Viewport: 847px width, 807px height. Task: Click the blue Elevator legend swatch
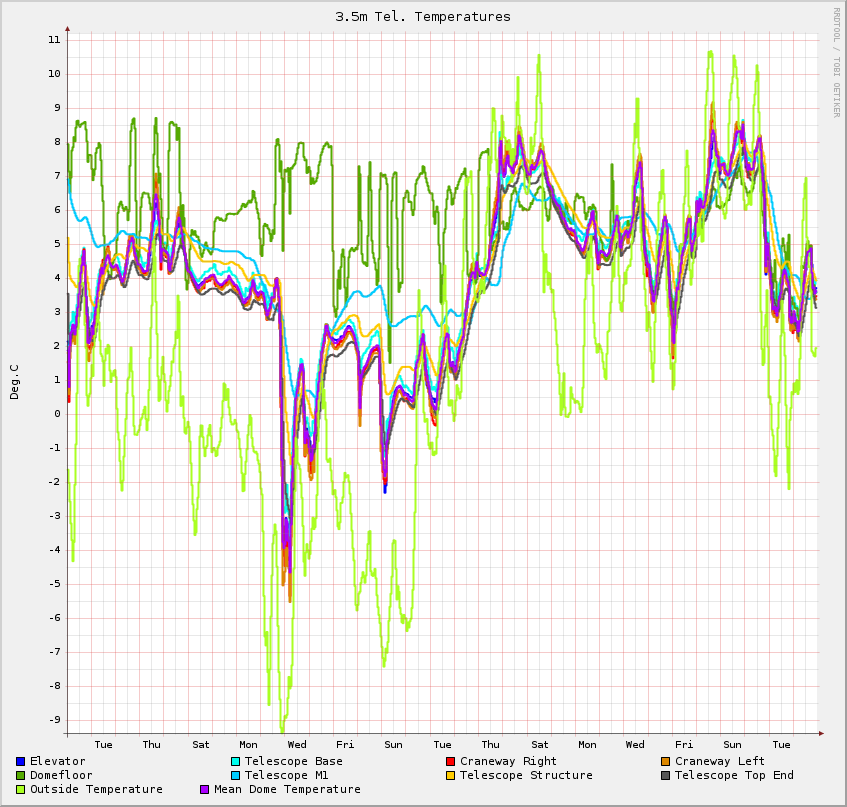point(20,762)
